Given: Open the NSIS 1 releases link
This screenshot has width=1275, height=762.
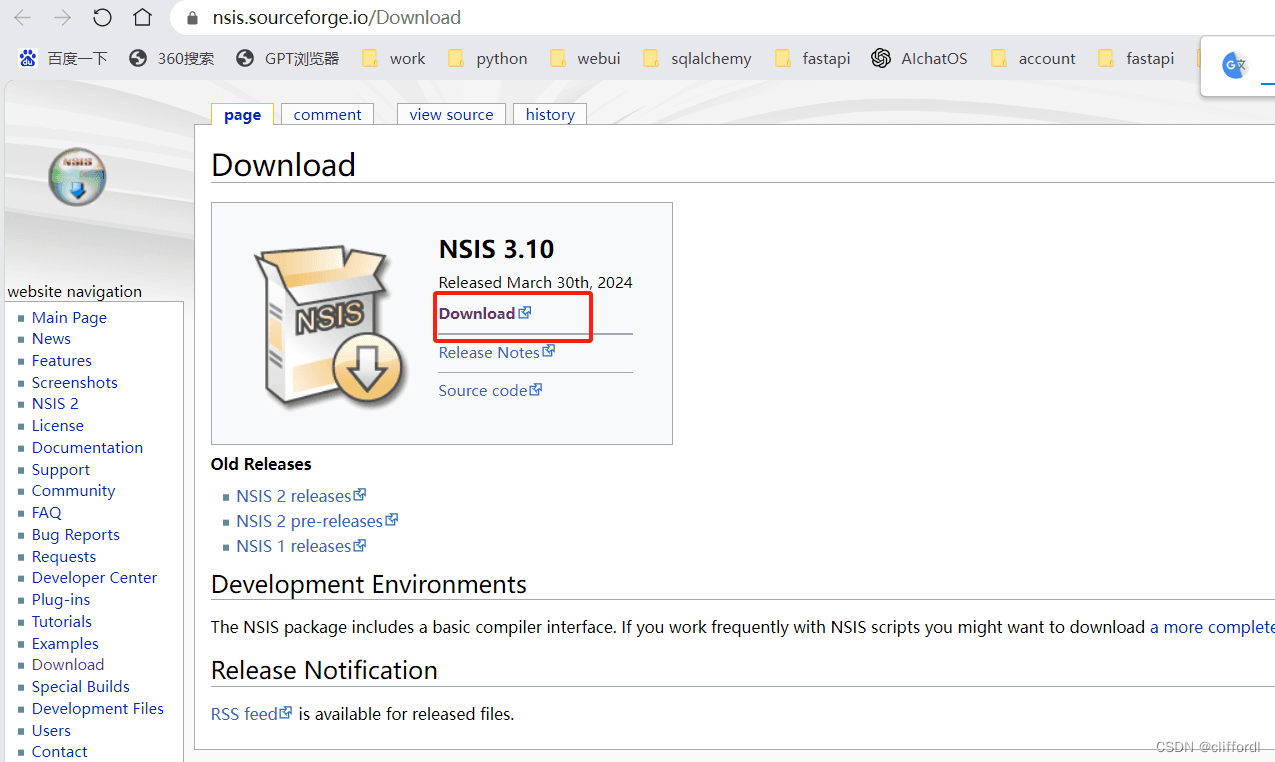Looking at the screenshot, I should 301,546.
